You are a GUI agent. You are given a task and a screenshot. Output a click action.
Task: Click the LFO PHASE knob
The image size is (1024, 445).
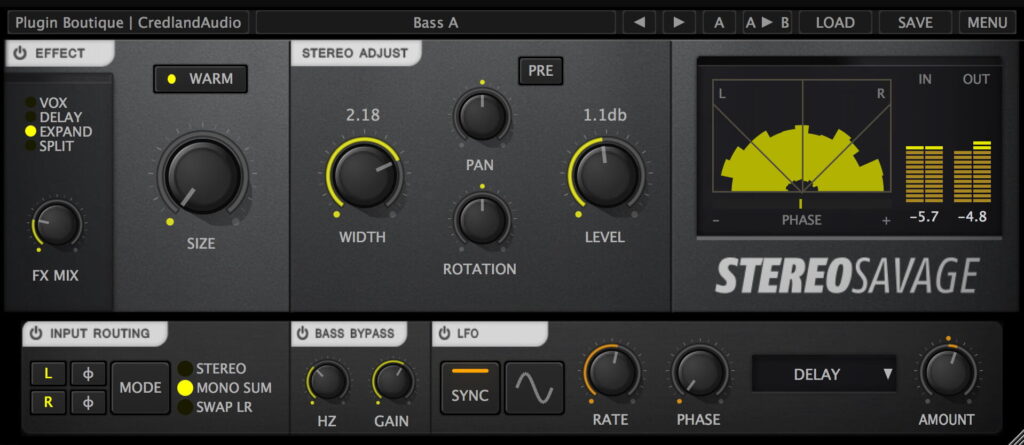click(699, 372)
